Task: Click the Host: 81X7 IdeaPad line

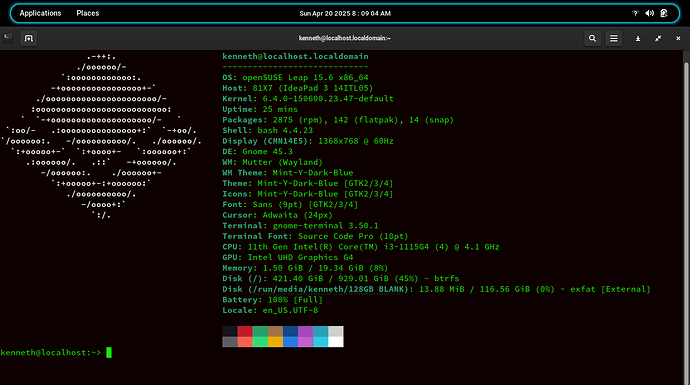Action: pos(297,88)
